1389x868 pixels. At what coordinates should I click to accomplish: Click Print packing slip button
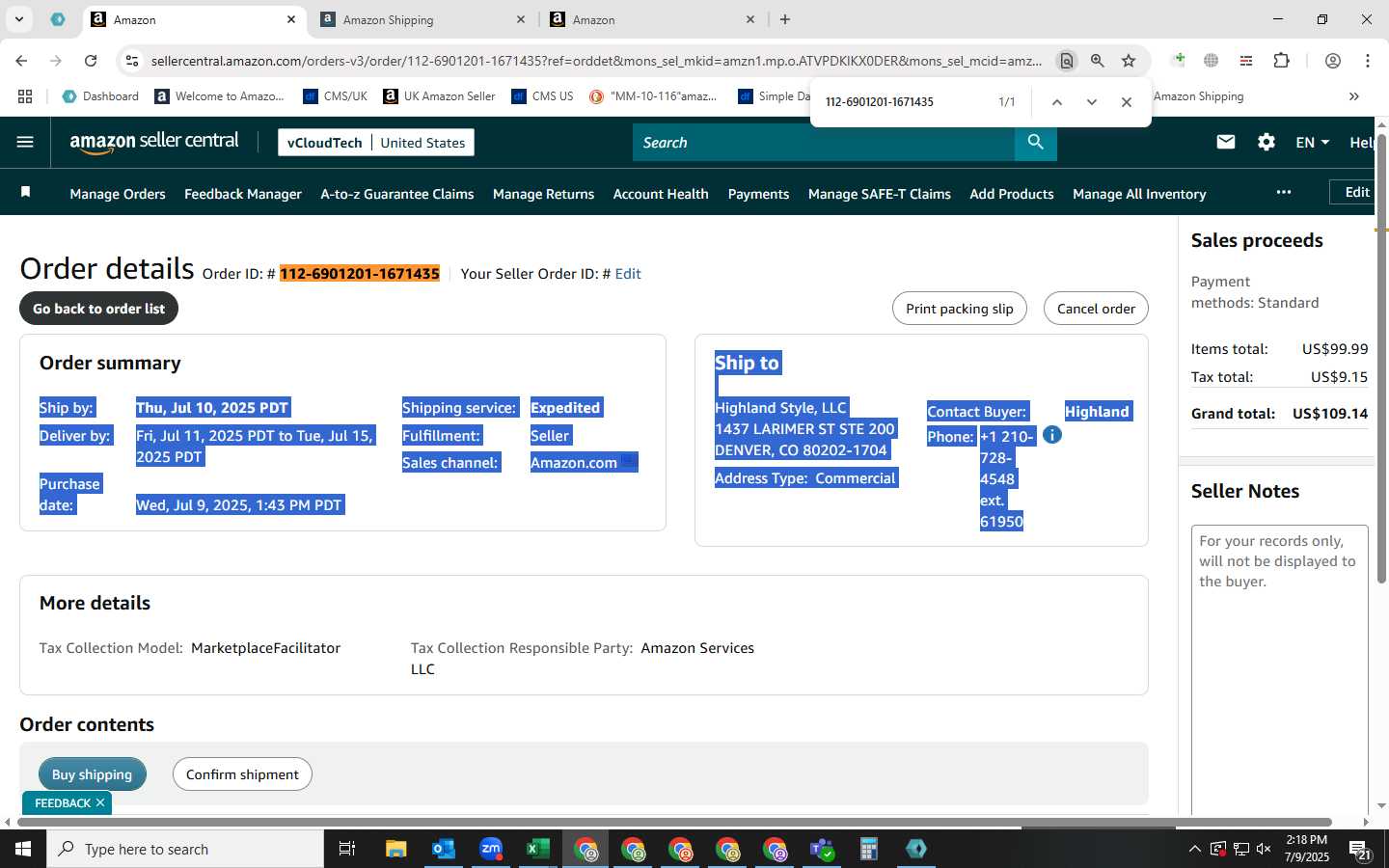(x=960, y=309)
